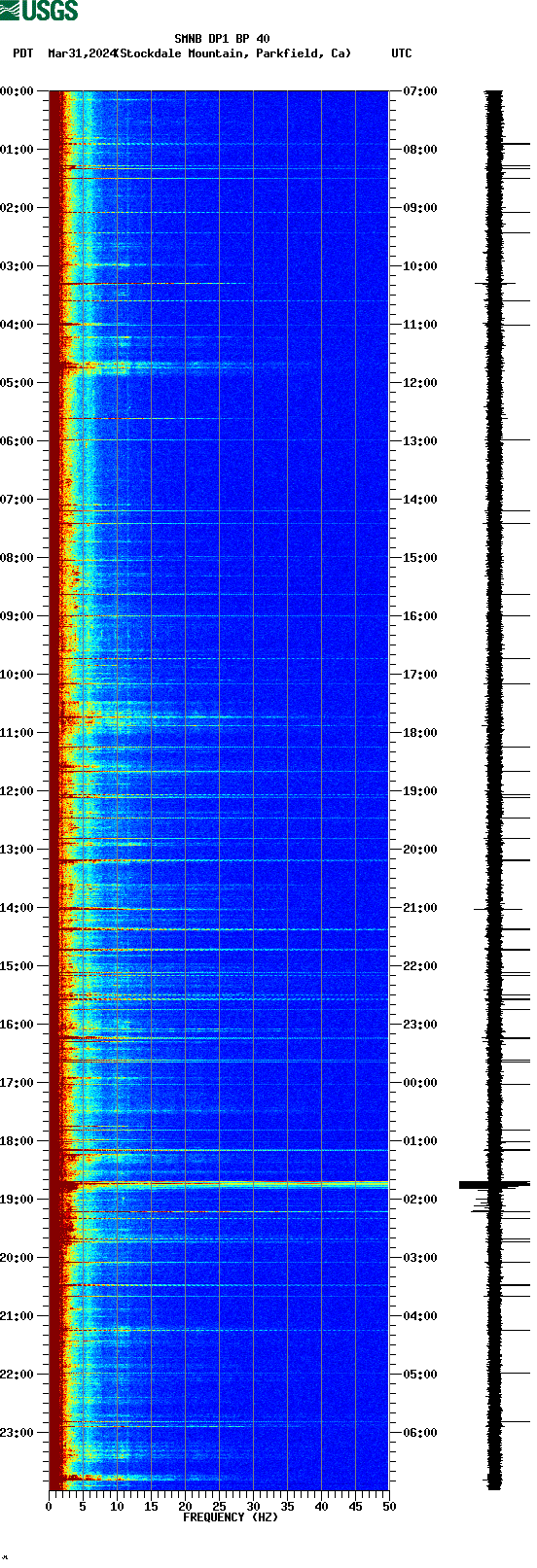Click the large seismogram spike near 01:45 UTC
The width and height of the screenshot is (537, 1568).
pyautogui.click(x=494, y=1184)
